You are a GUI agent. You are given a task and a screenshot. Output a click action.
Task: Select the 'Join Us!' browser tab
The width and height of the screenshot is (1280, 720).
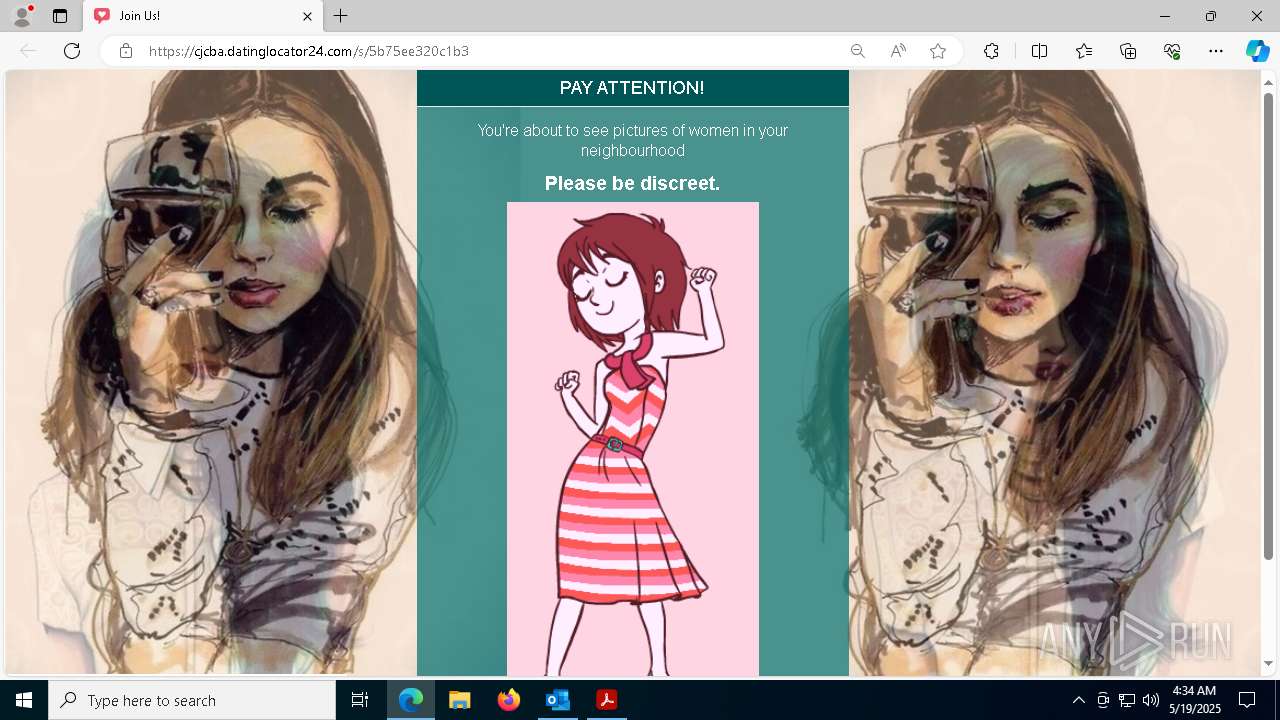point(202,16)
